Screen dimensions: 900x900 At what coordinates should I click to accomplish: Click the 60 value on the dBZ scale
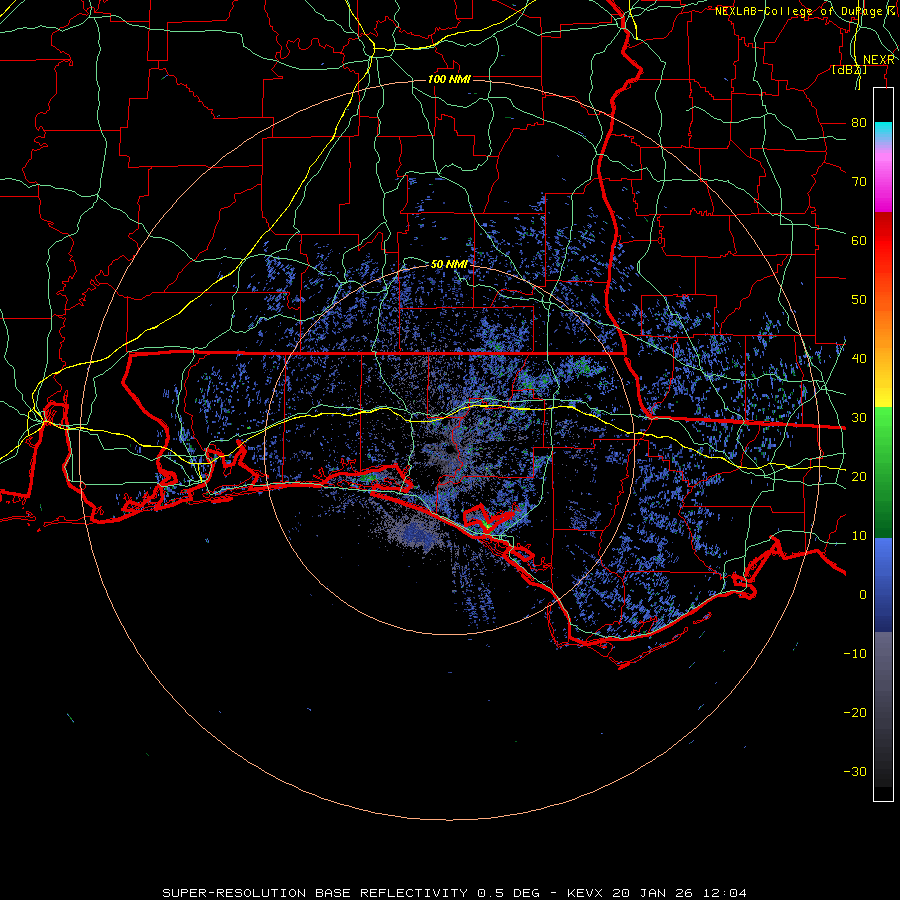(x=859, y=240)
